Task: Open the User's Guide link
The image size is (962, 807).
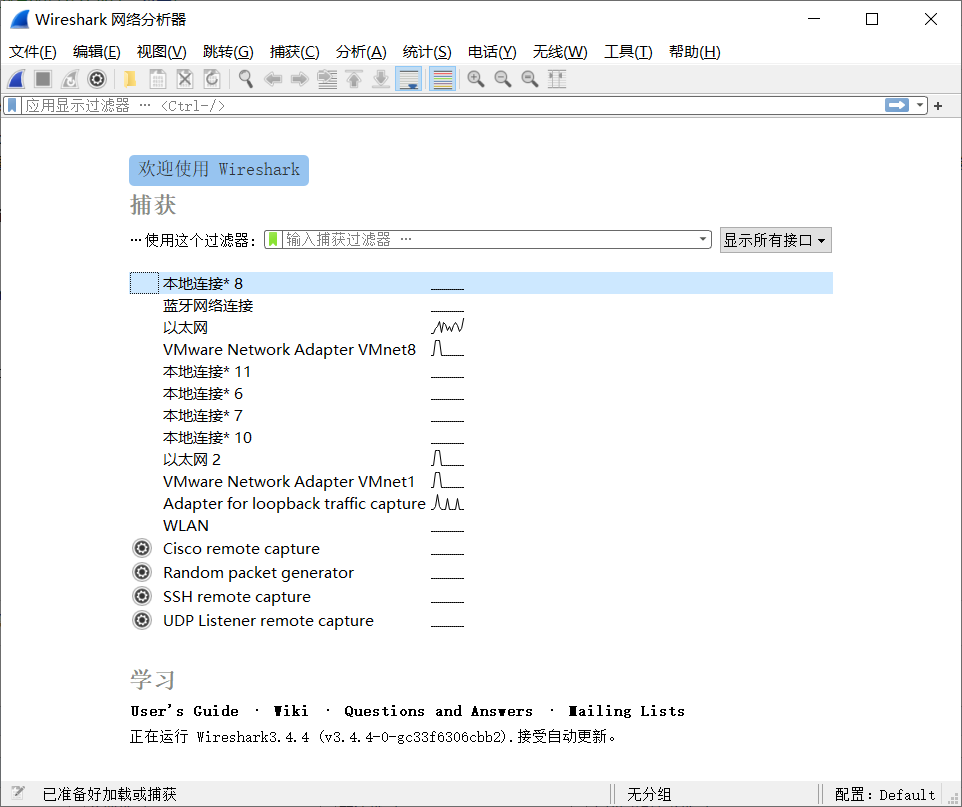Action: (185, 711)
